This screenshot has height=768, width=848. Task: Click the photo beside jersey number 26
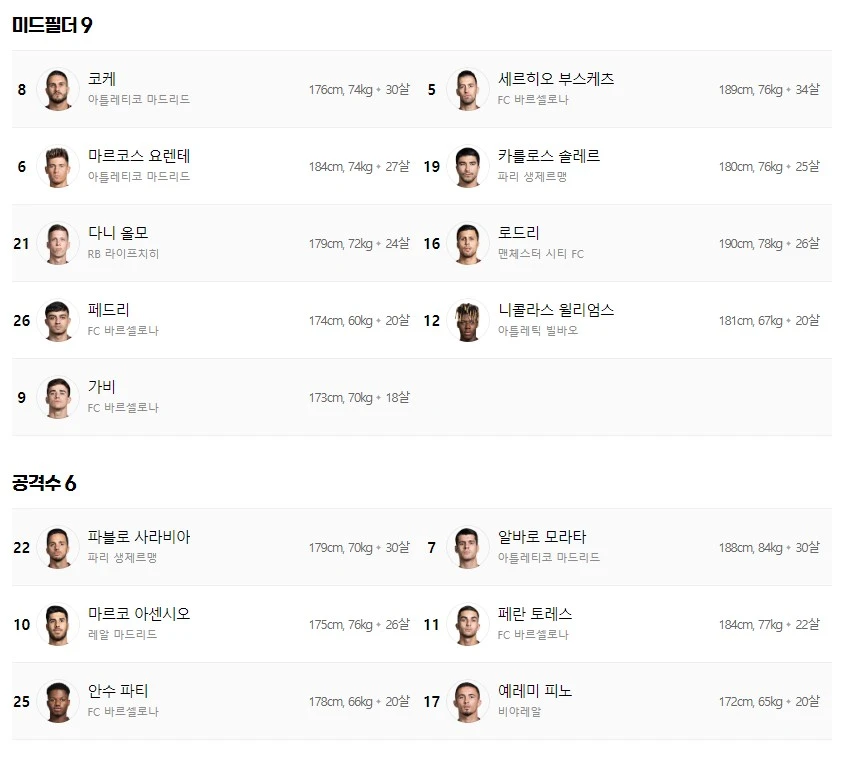tap(58, 320)
